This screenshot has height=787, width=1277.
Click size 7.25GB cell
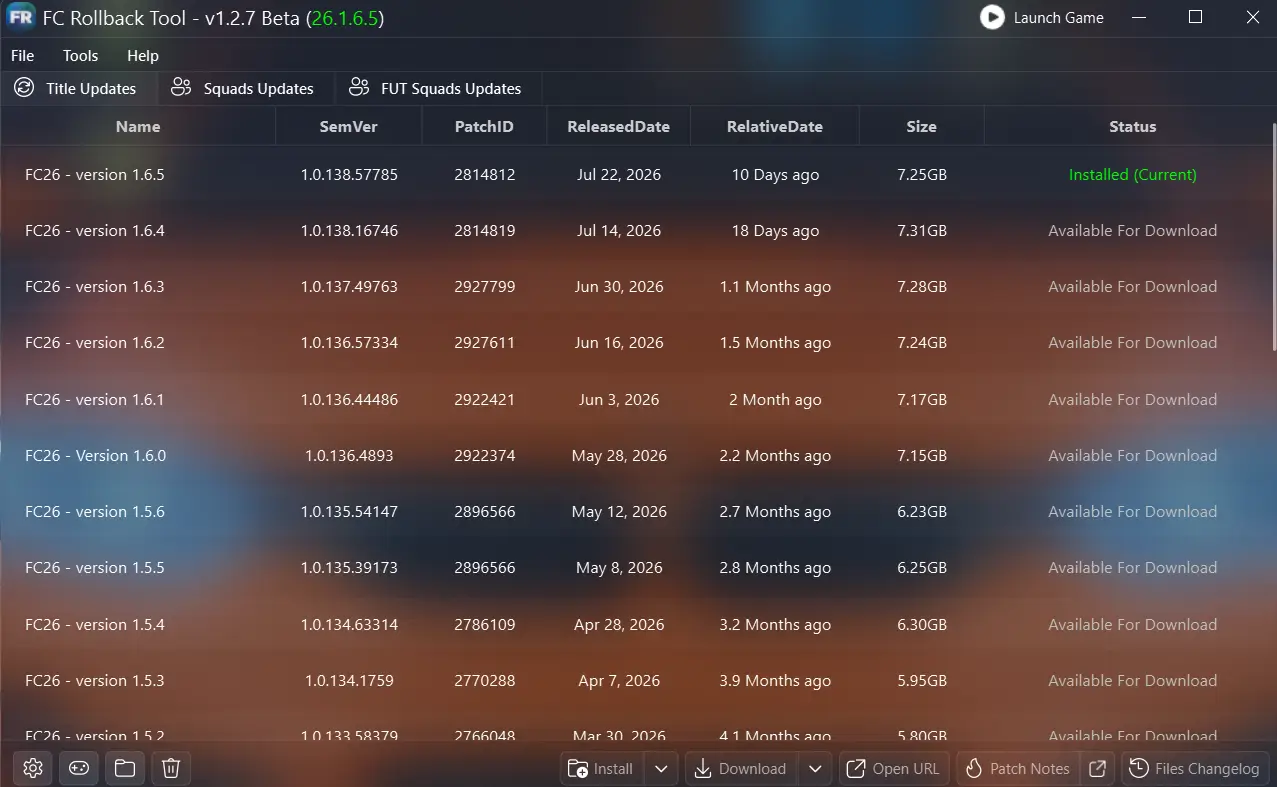(922, 174)
